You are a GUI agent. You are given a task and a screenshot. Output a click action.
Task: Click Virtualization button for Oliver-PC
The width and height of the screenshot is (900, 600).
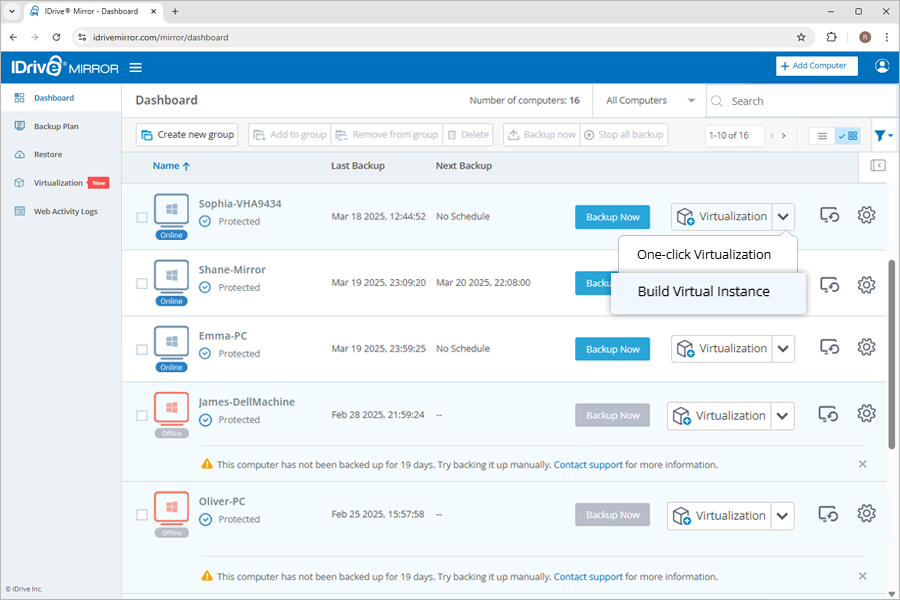pyautogui.click(x=719, y=516)
